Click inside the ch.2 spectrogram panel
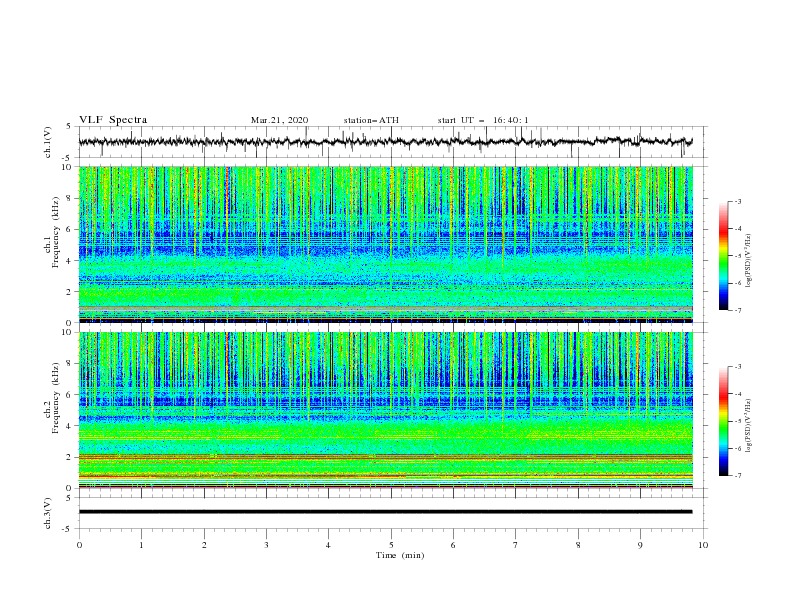The image size is (792, 612). pyautogui.click(x=385, y=410)
